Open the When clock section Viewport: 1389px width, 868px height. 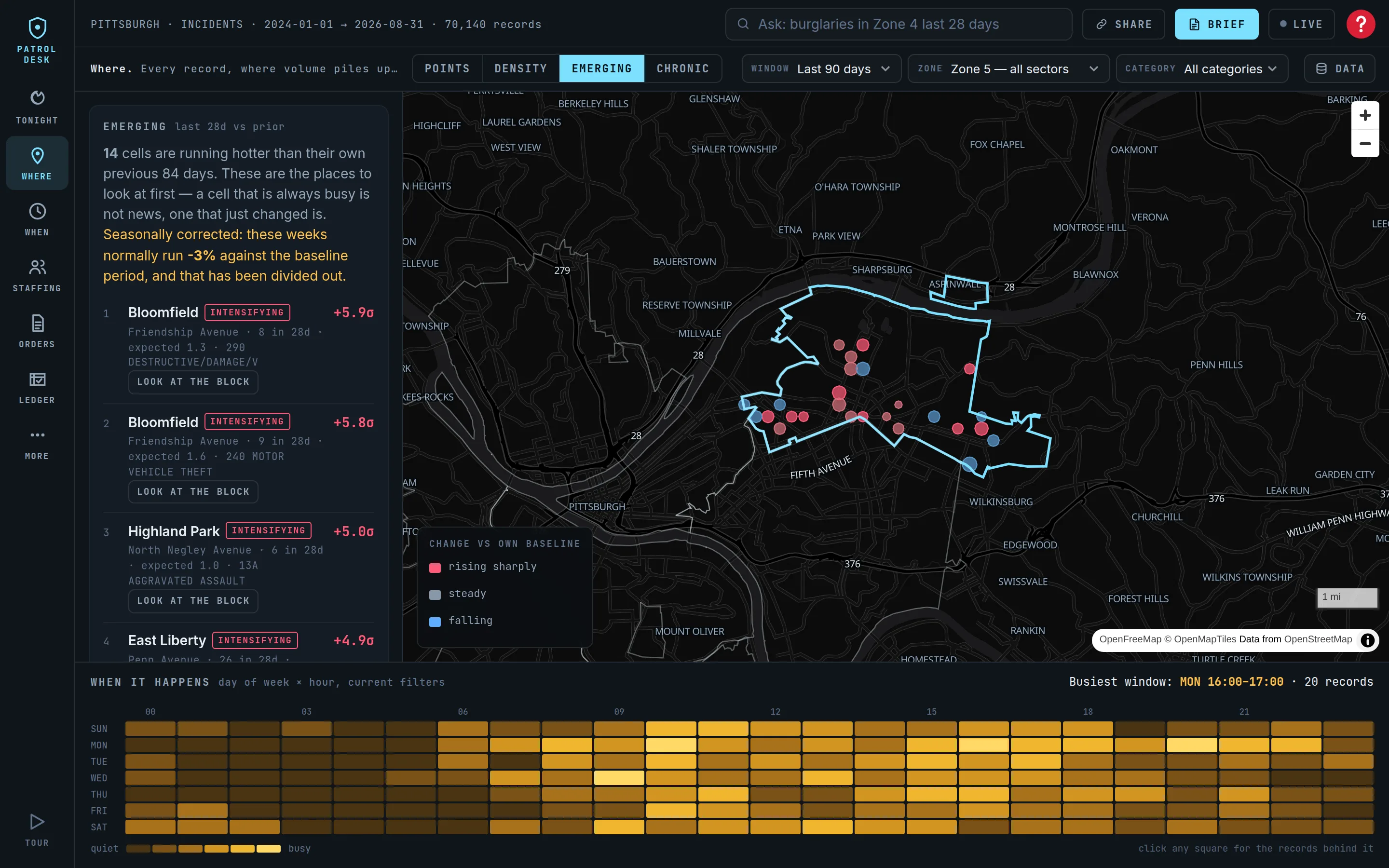click(37, 219)
